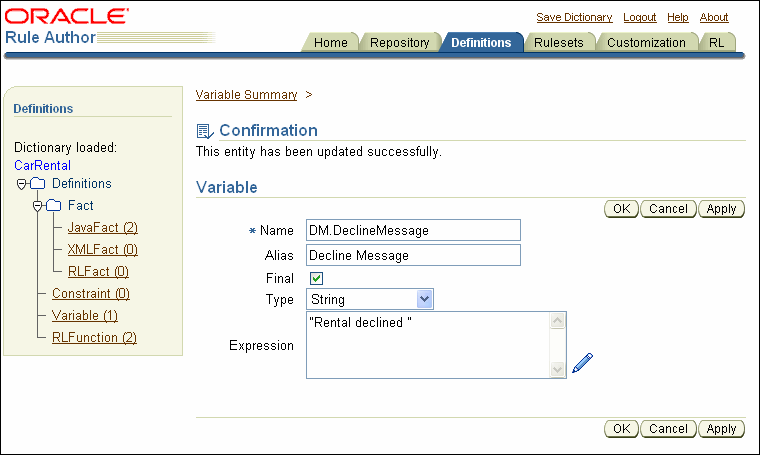Click the Definitions label in tree
Screen dimensions: 760x455
click(82, 184)
